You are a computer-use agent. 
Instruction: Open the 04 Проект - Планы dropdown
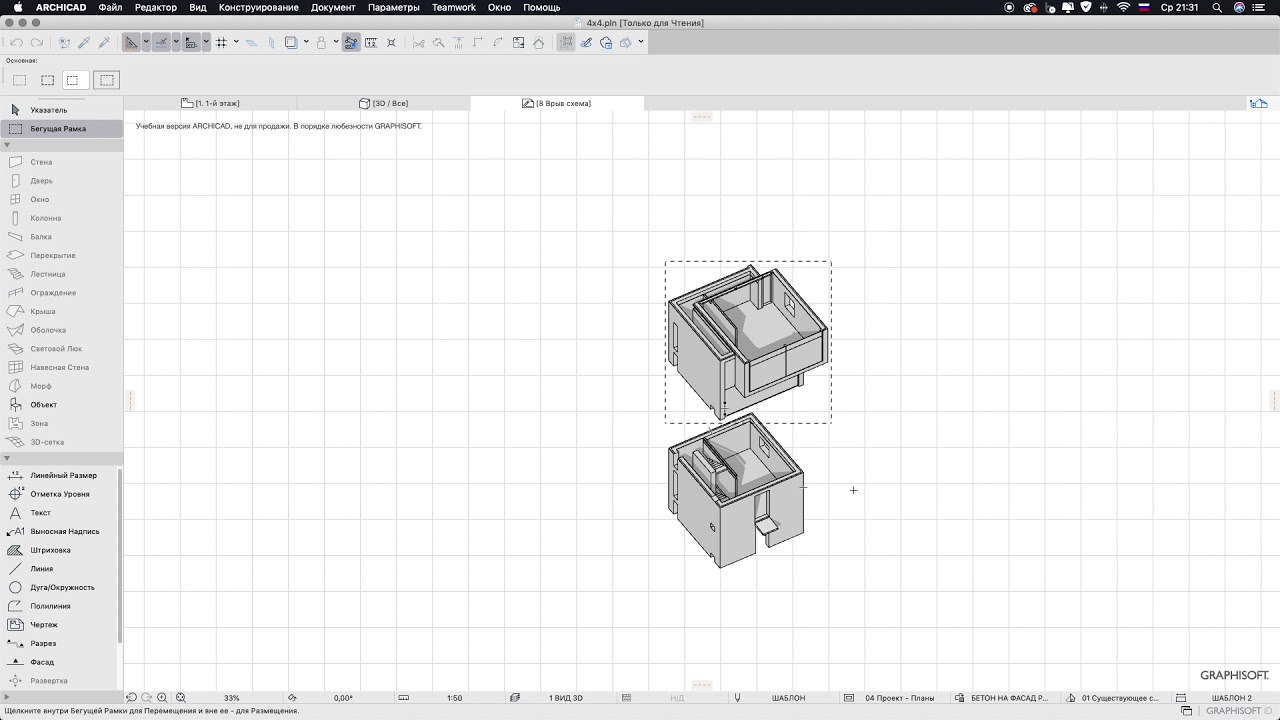pyautogui.click(x=899, y=698)
